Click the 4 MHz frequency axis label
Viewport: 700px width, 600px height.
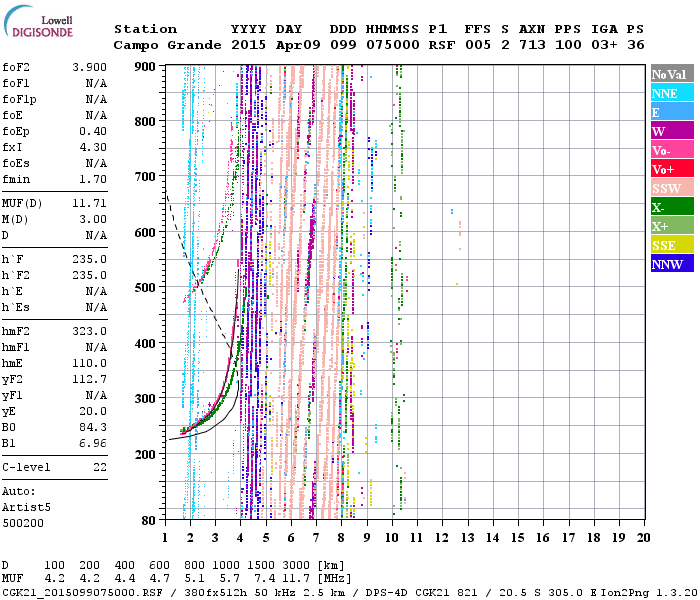(x=240, y=538)
